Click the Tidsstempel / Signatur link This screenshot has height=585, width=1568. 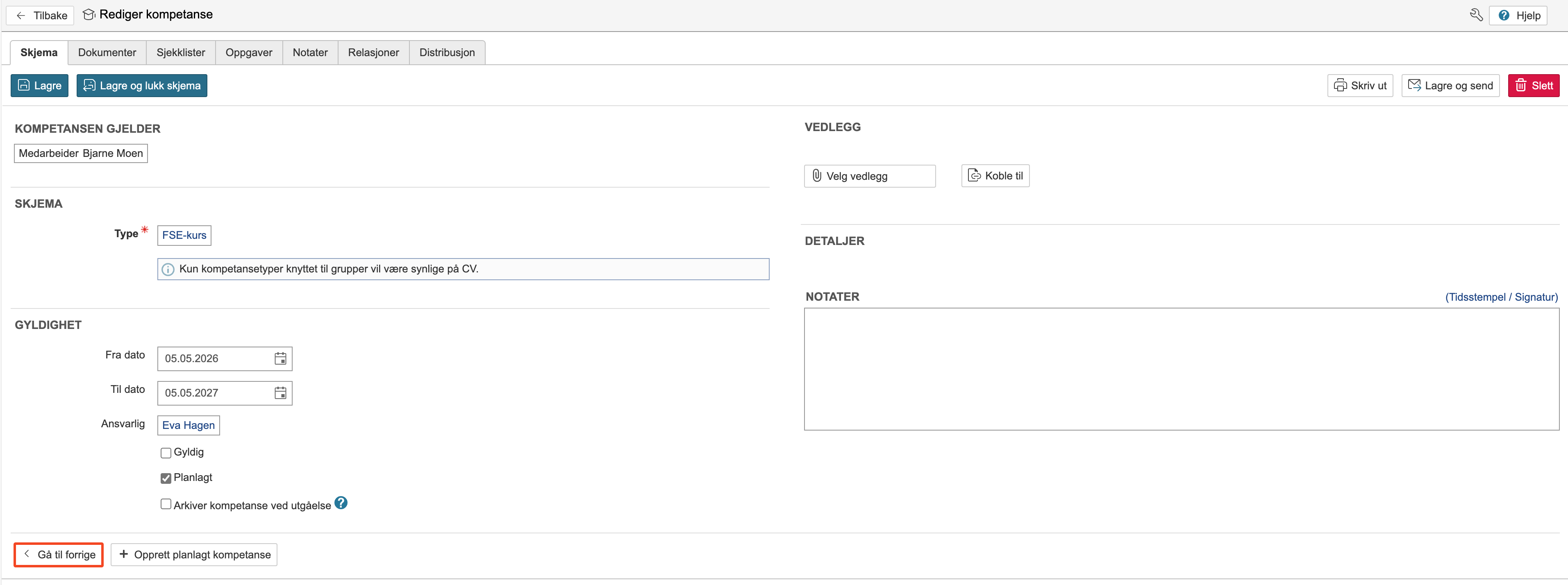coord(1501,297)
